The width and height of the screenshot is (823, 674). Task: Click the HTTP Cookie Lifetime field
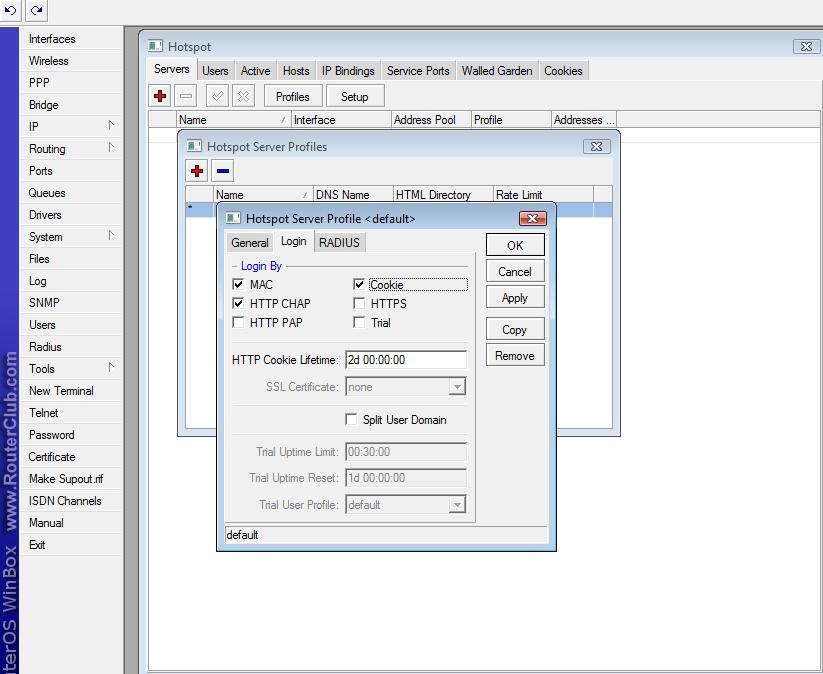(406, 360)
